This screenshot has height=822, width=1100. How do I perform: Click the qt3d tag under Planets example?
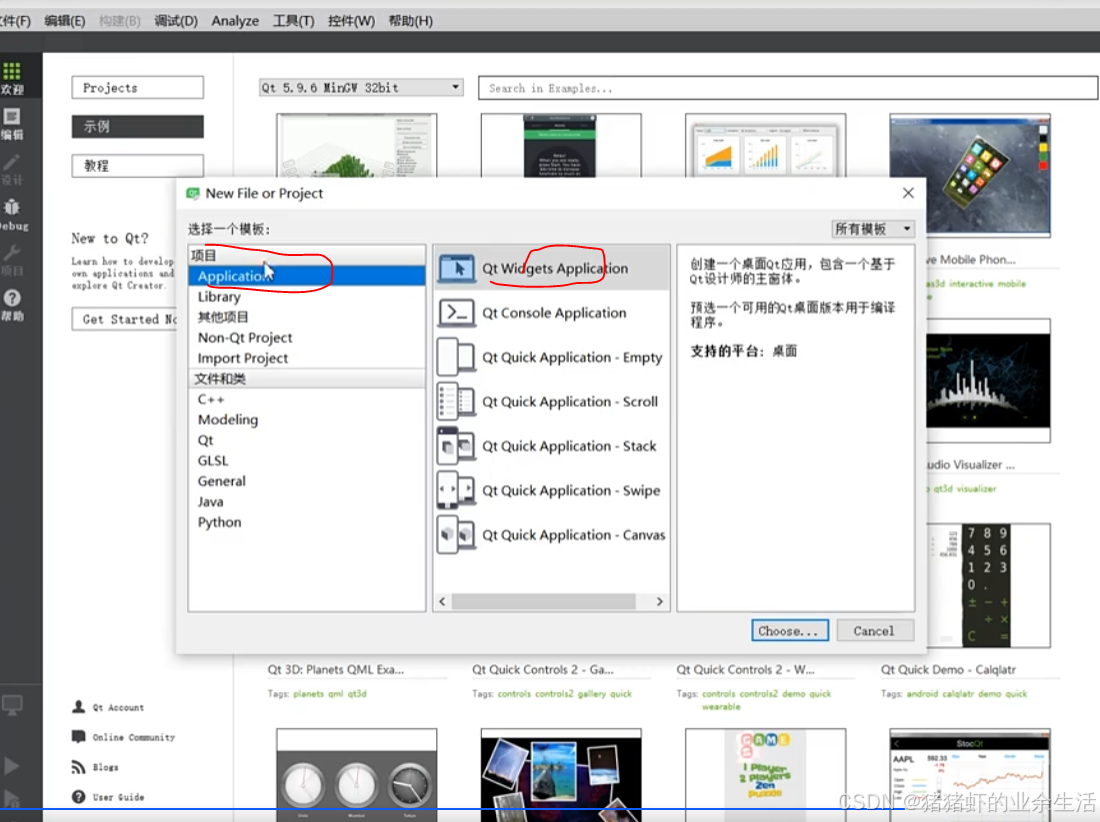tap(357, 694)
